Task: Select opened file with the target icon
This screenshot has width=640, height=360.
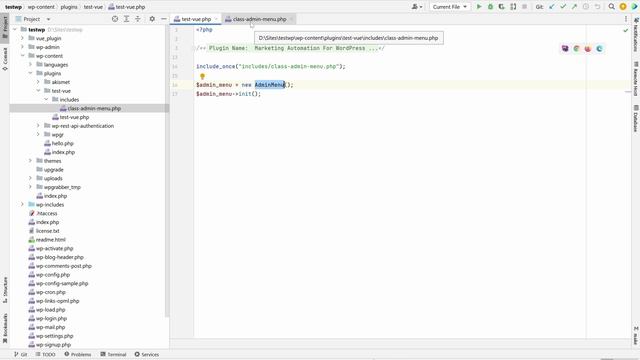Action: click(x=115, y=19)
